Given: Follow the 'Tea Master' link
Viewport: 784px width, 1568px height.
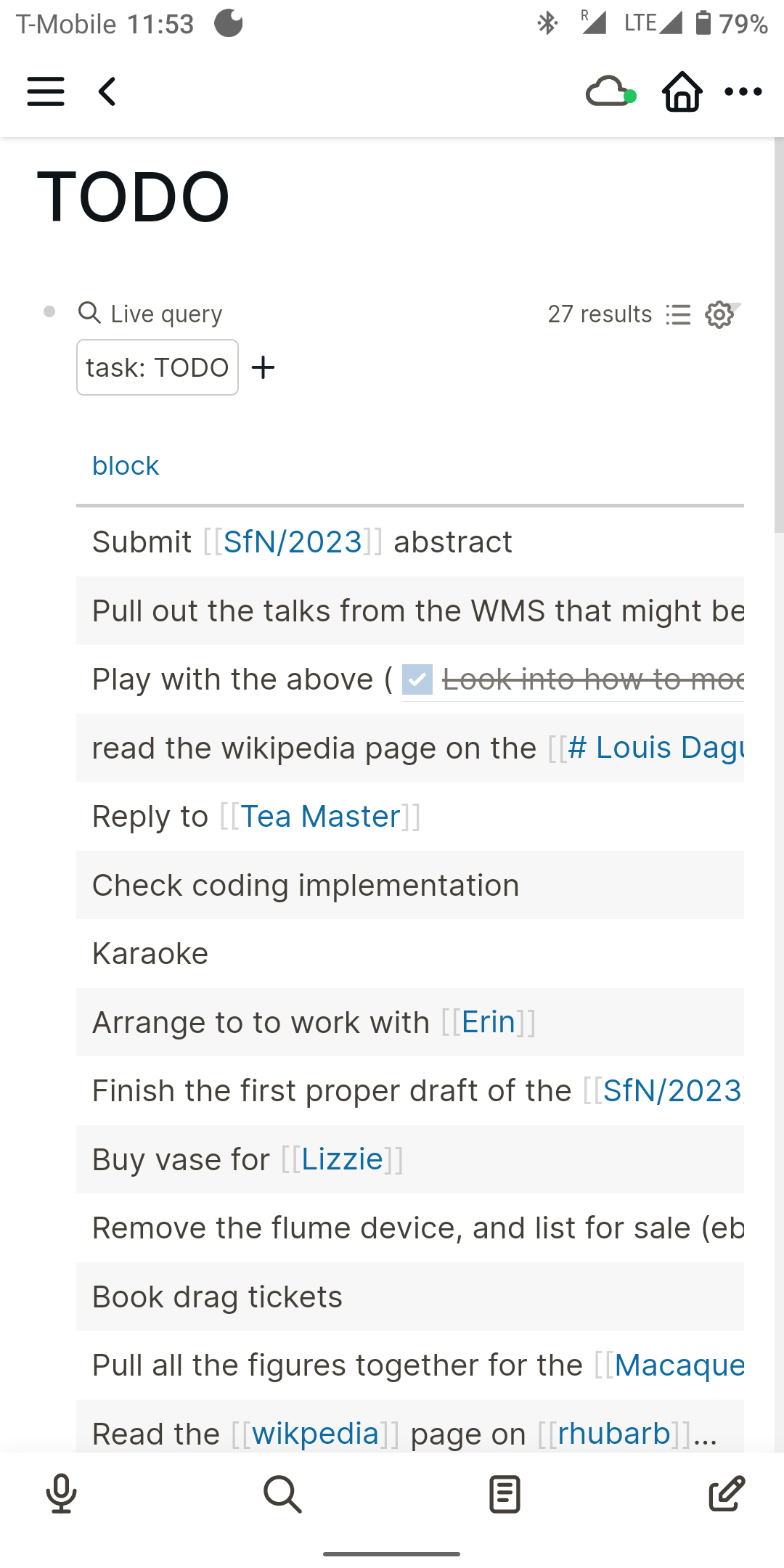Looking at the screenshot, I should tap(322, 816).
